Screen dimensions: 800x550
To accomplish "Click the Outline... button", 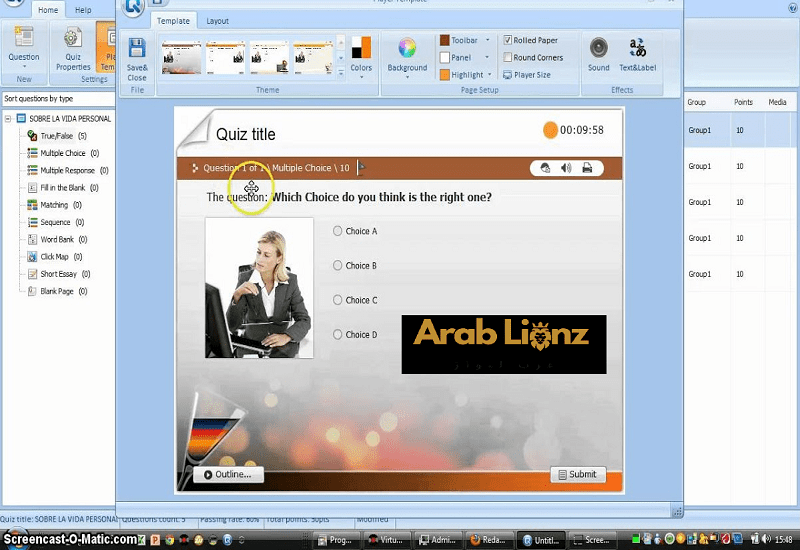I will point(229,474).
